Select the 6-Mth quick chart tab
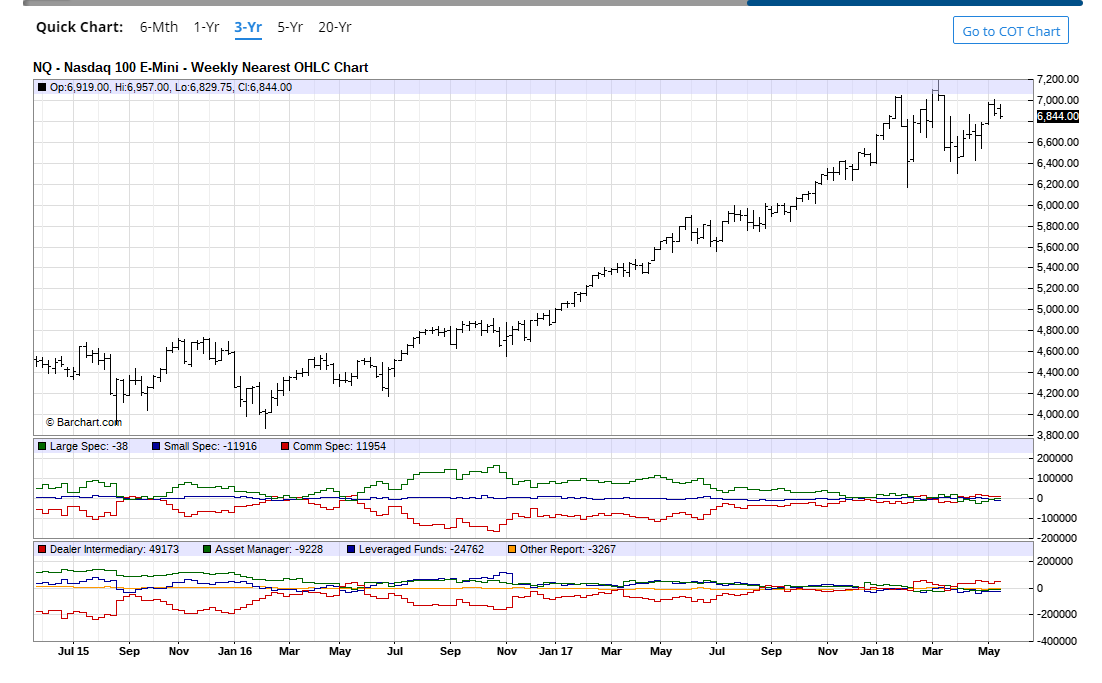This screenshot has height=683, width=1102. tap(158, 27)
